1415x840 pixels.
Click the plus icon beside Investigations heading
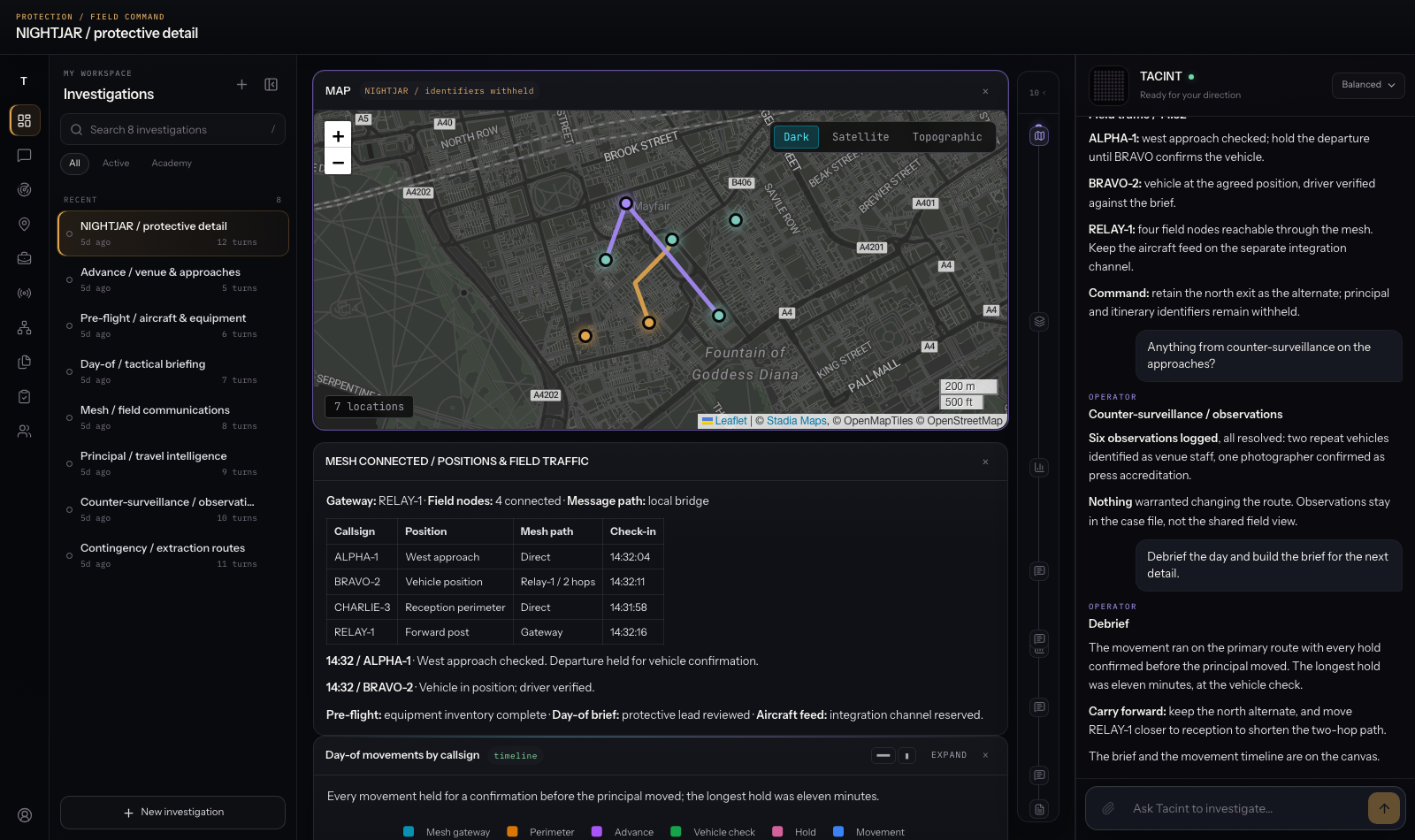coord(241,85)
